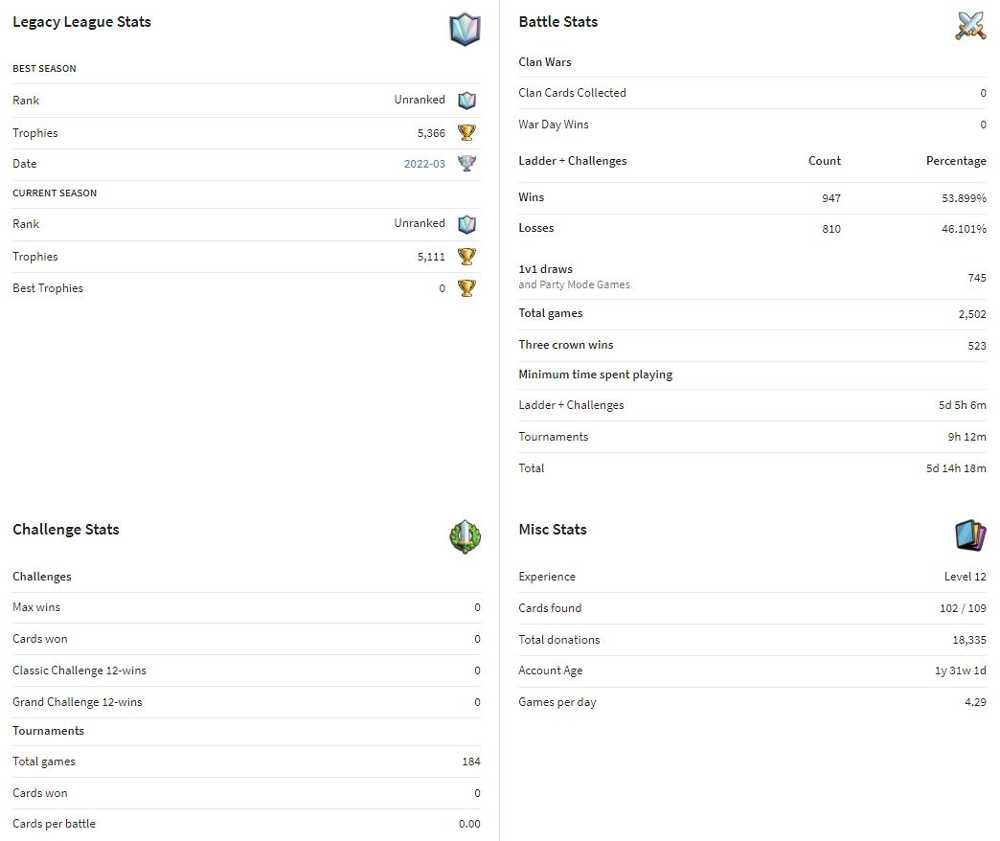Click the Account Age row label
The height and width of the screenshot is (841, 1000).
point(550,671)
